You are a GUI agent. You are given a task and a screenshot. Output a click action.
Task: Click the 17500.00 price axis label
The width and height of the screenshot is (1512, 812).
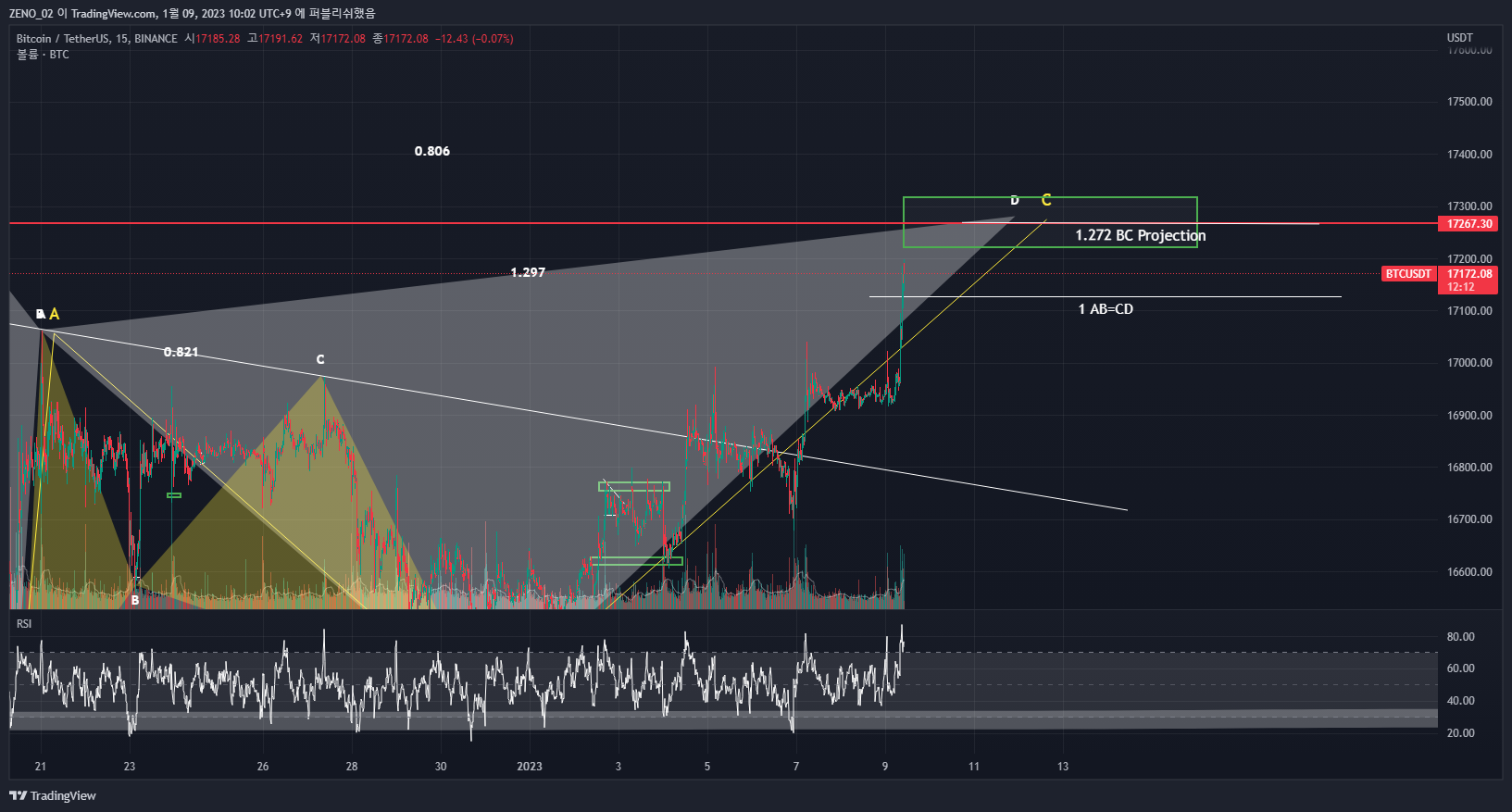coord(1469,102)
